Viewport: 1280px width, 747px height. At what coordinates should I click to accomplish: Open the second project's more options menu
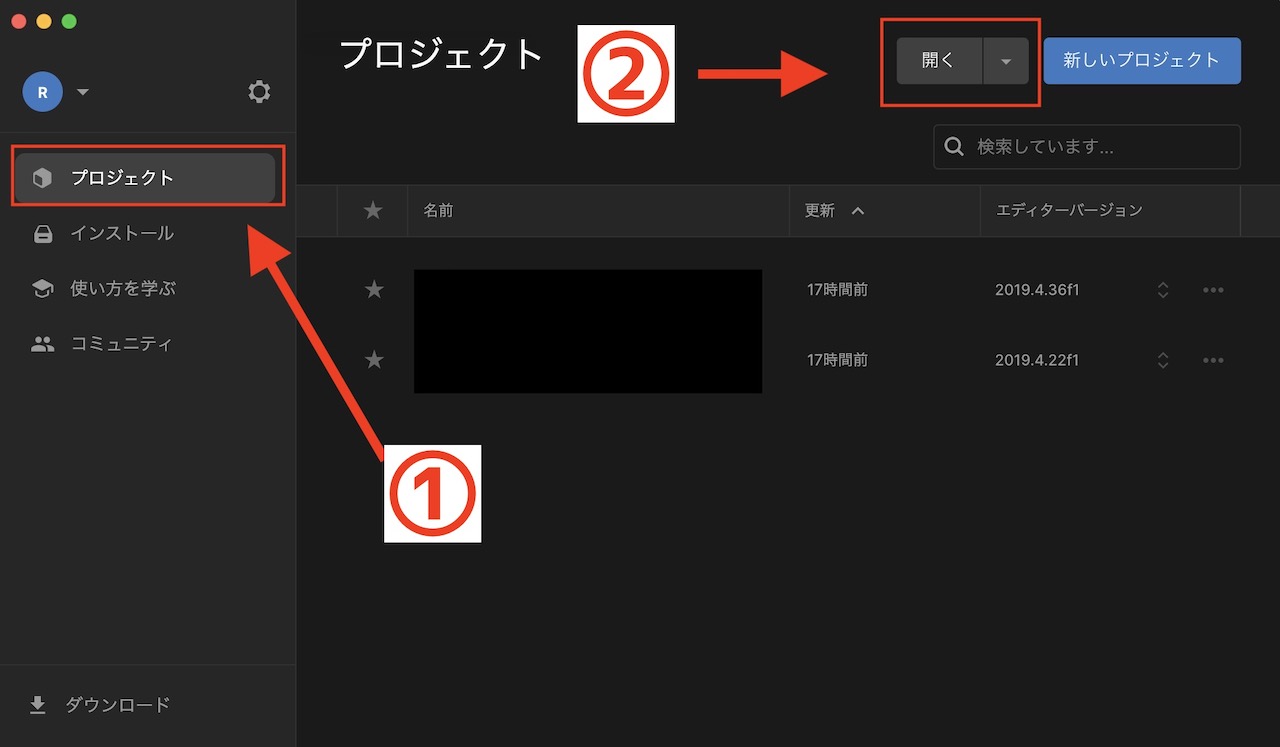1213,359
